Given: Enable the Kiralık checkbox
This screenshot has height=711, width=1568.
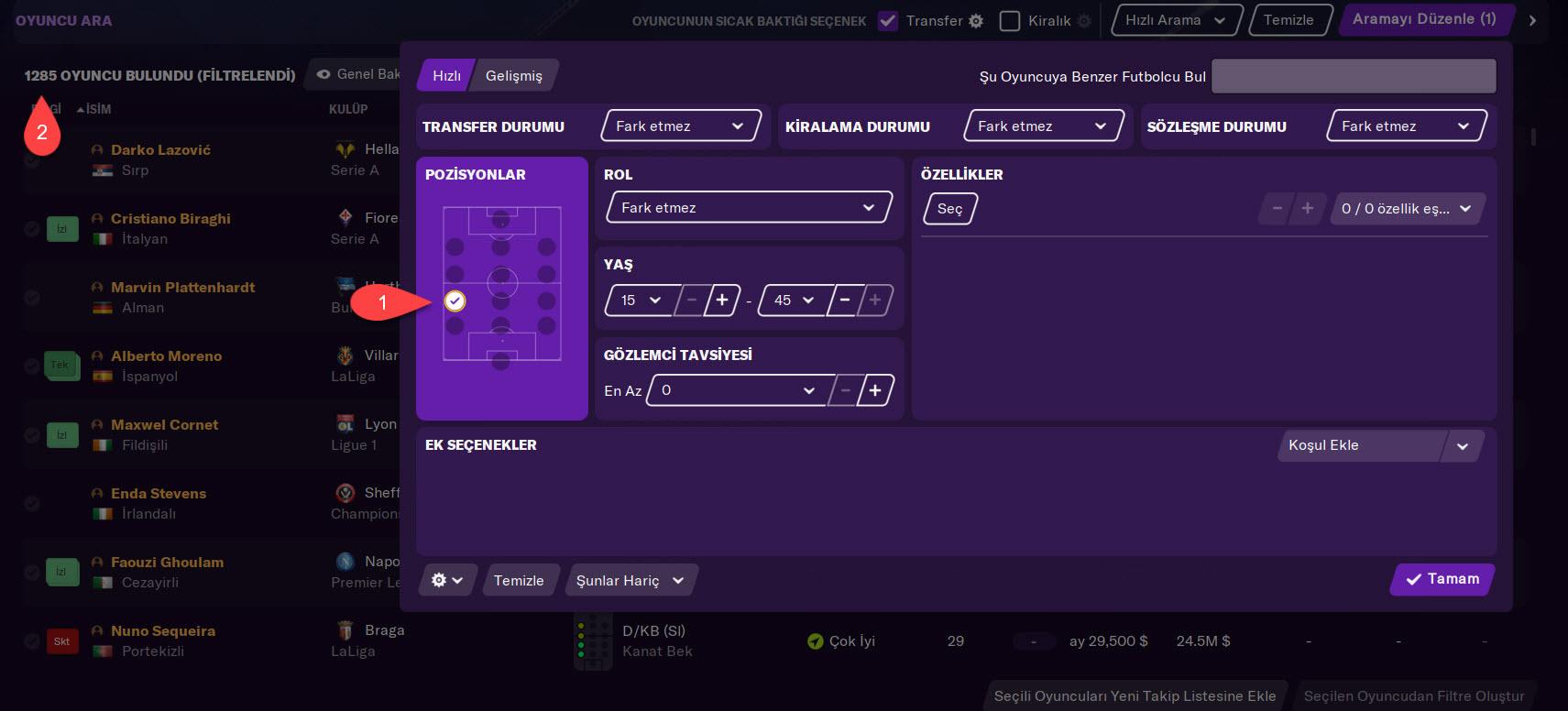Looking at the screenshot, I should click(1009, 21).
